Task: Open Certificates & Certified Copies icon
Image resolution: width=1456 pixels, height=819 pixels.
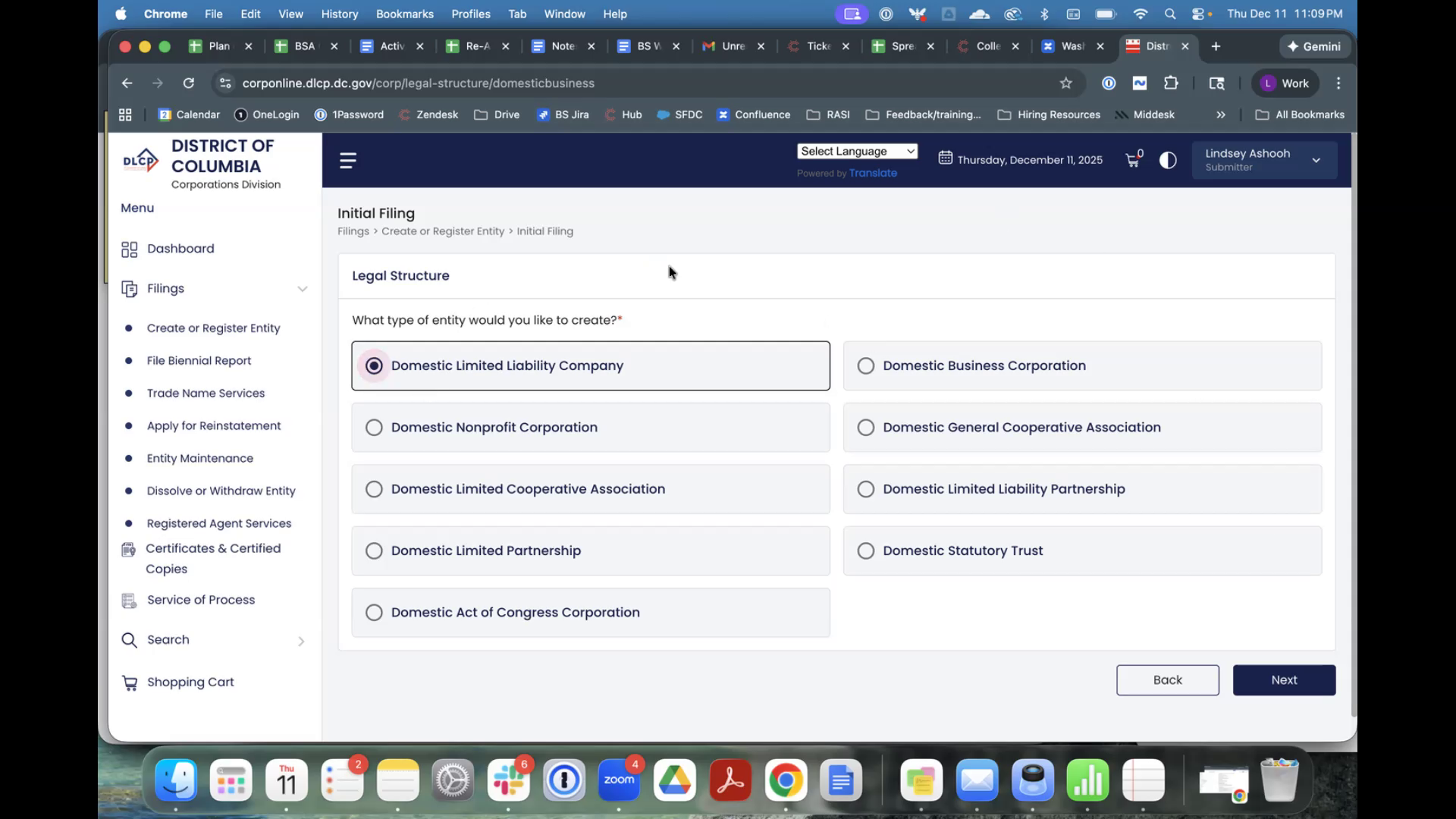Action: 129,550
